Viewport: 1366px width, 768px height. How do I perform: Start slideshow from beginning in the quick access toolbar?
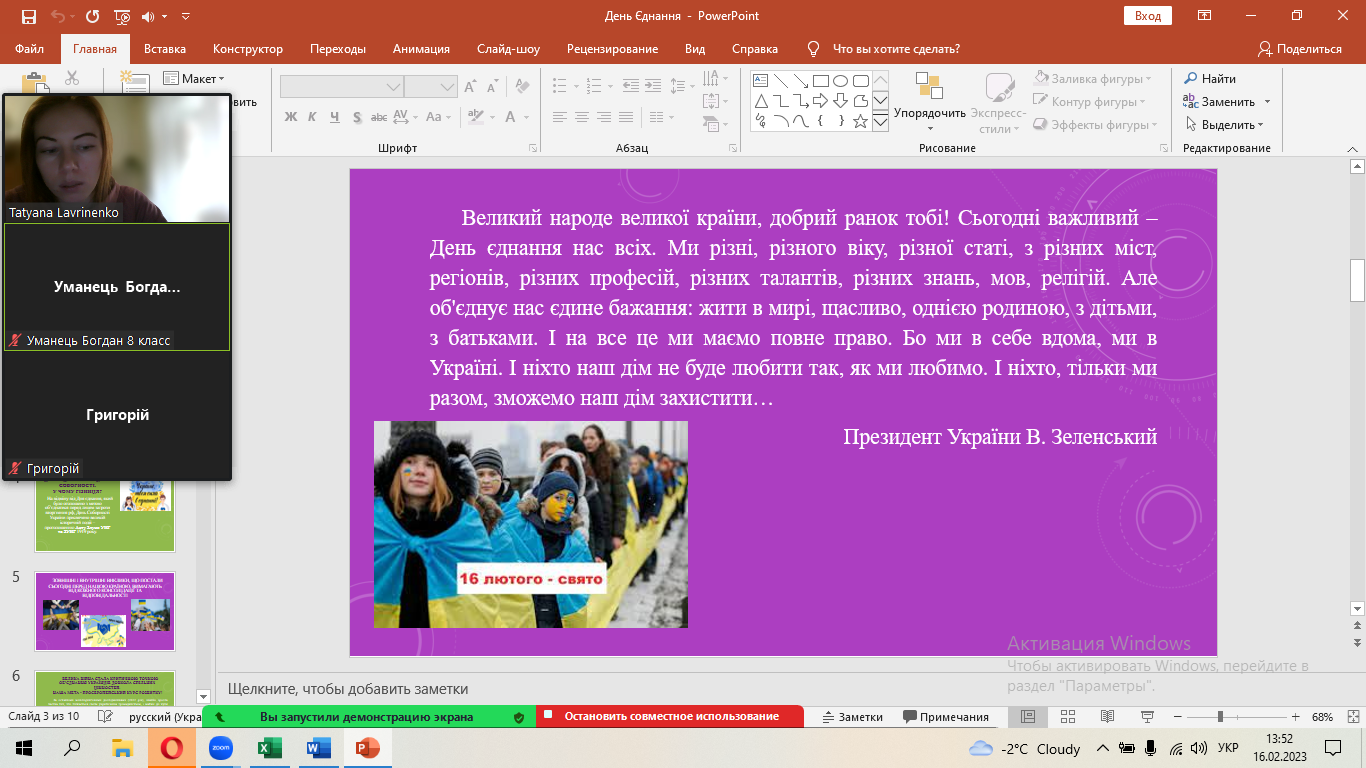pyautogui.click(x=122, y=16)
